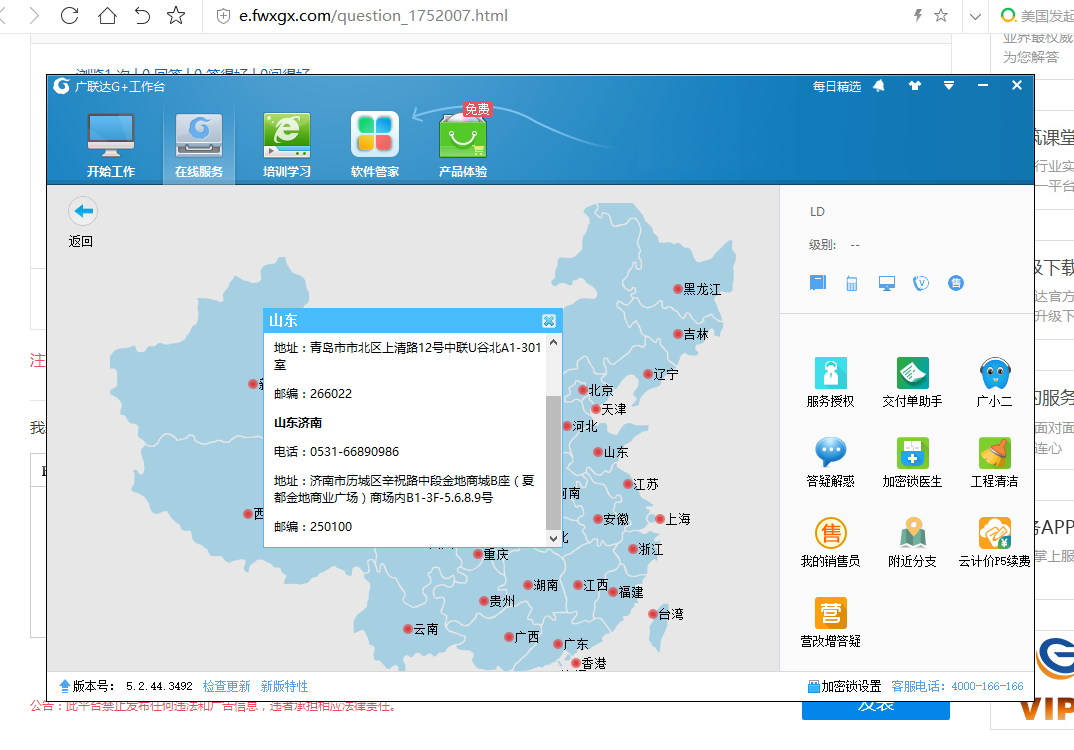Click the browser reload button

(x=69, y=15)
